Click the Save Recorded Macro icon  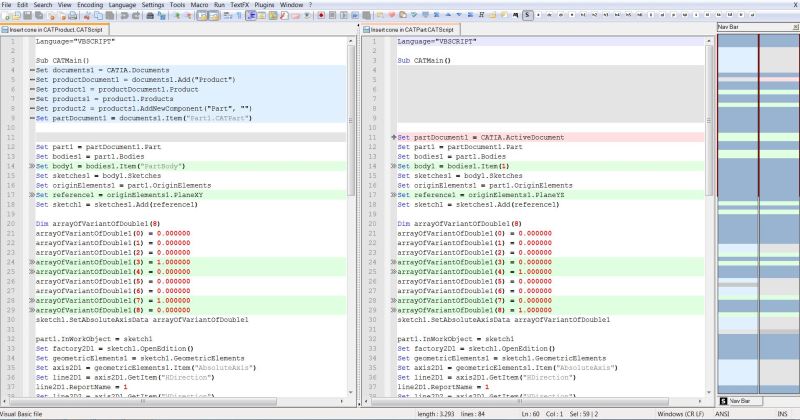[366, 16]
